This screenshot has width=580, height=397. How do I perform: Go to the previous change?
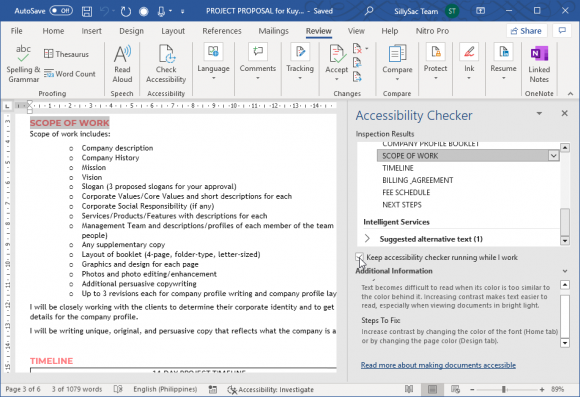(357, 63)
